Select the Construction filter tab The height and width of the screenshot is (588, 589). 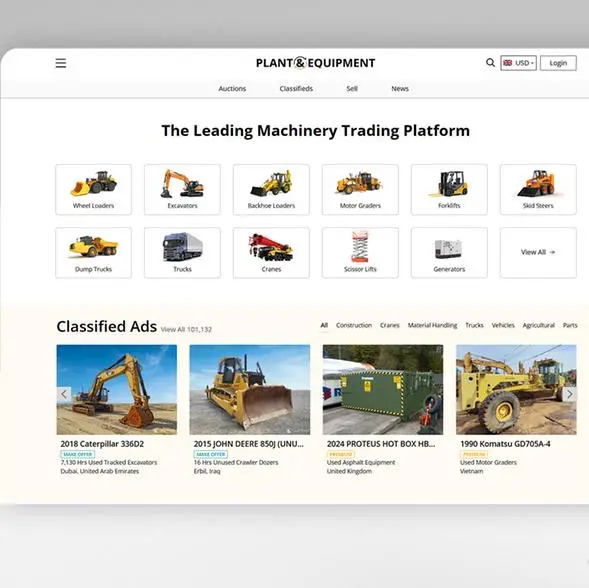(x=354, y=325)
